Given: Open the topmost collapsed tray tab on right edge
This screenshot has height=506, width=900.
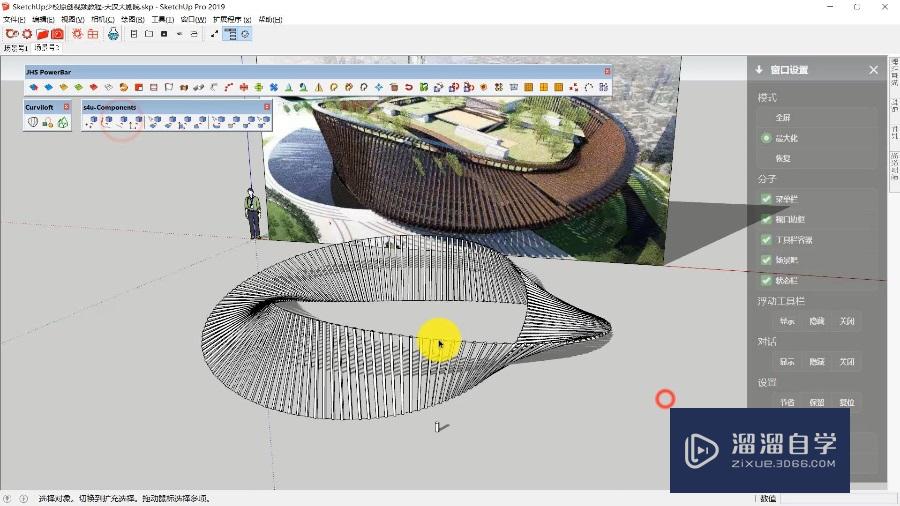Looking at the screenshot, I should pyautogui.click(x=894, y=72).
